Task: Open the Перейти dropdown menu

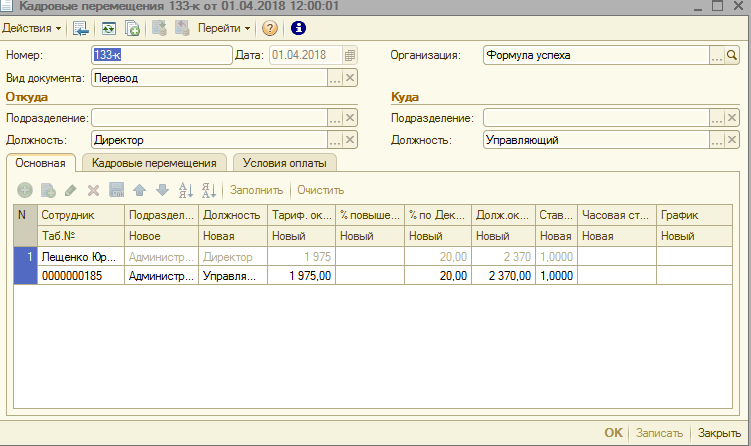Action: [x=225, y=28]
